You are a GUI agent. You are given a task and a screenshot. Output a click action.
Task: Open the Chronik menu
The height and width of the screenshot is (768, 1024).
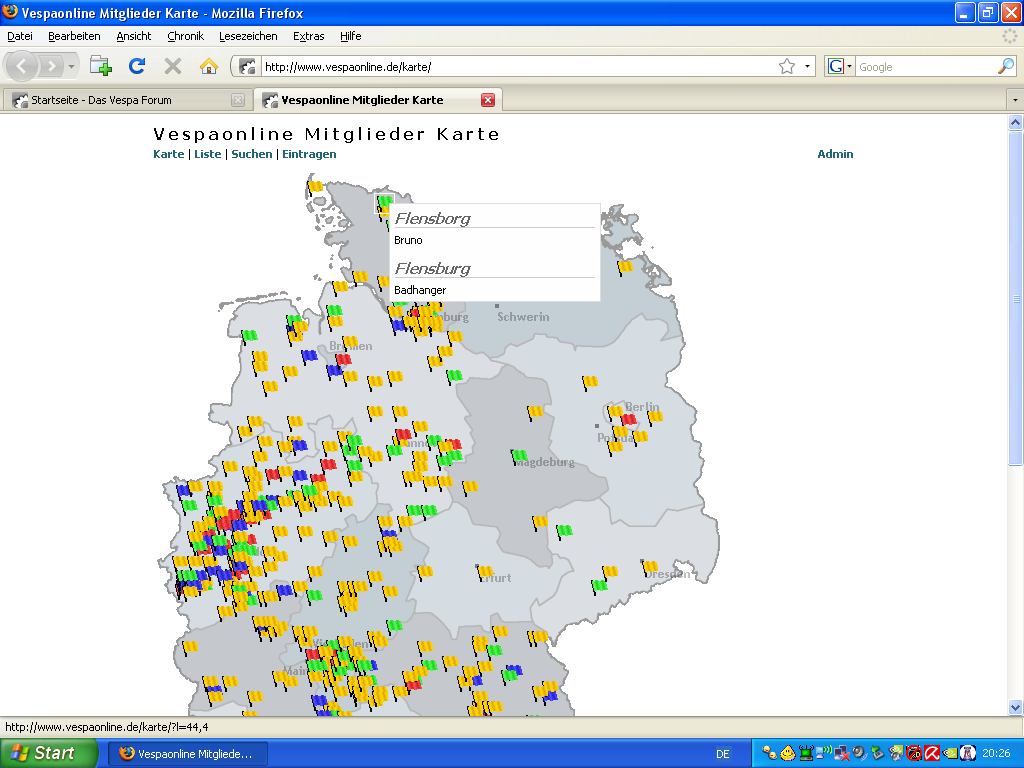tap(185, 36)
